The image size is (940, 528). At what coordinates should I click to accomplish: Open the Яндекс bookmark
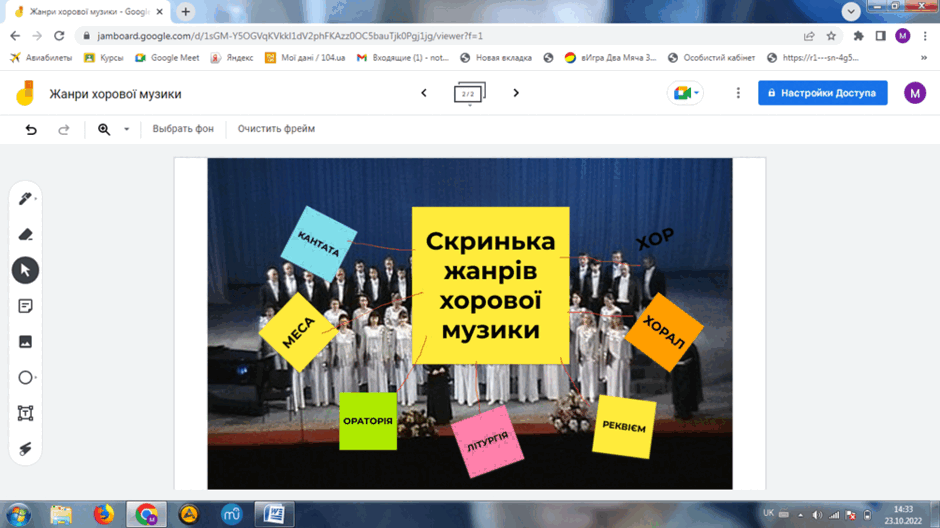[x=232, y=58]
